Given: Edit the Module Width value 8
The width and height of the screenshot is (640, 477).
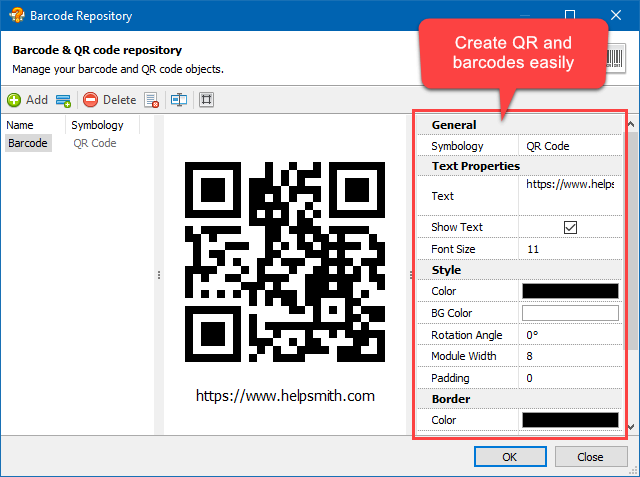Looking at the screenshot, I should point(570,356).
